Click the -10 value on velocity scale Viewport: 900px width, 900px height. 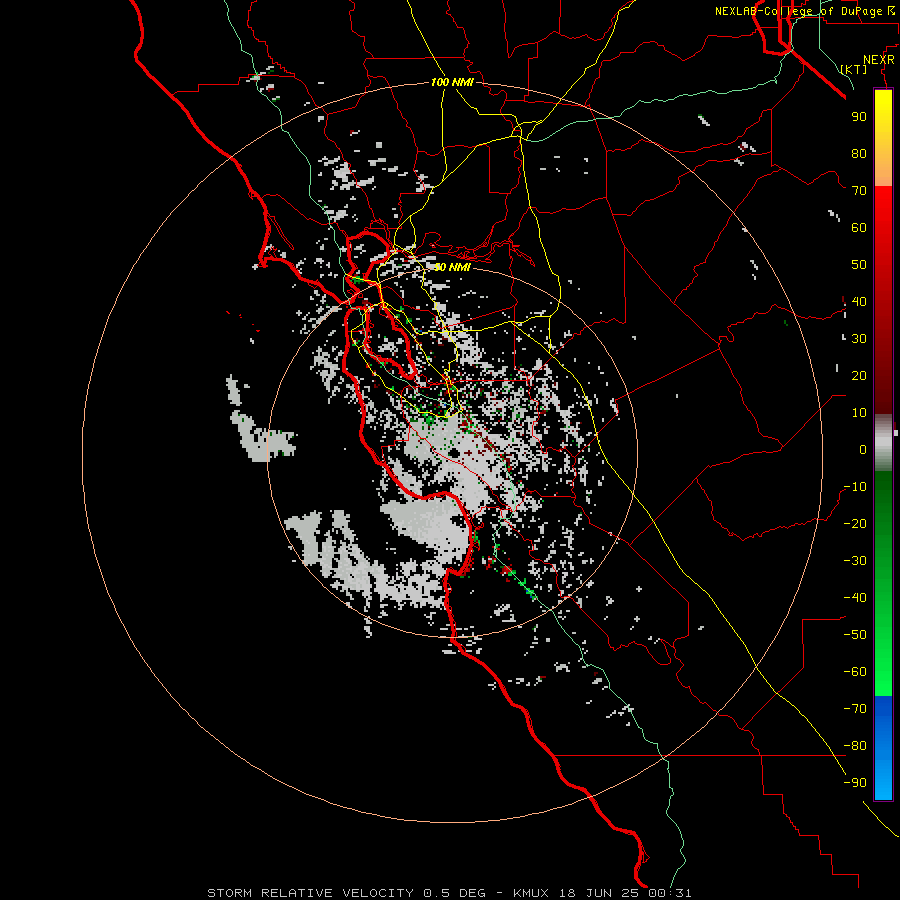[855, 487]
